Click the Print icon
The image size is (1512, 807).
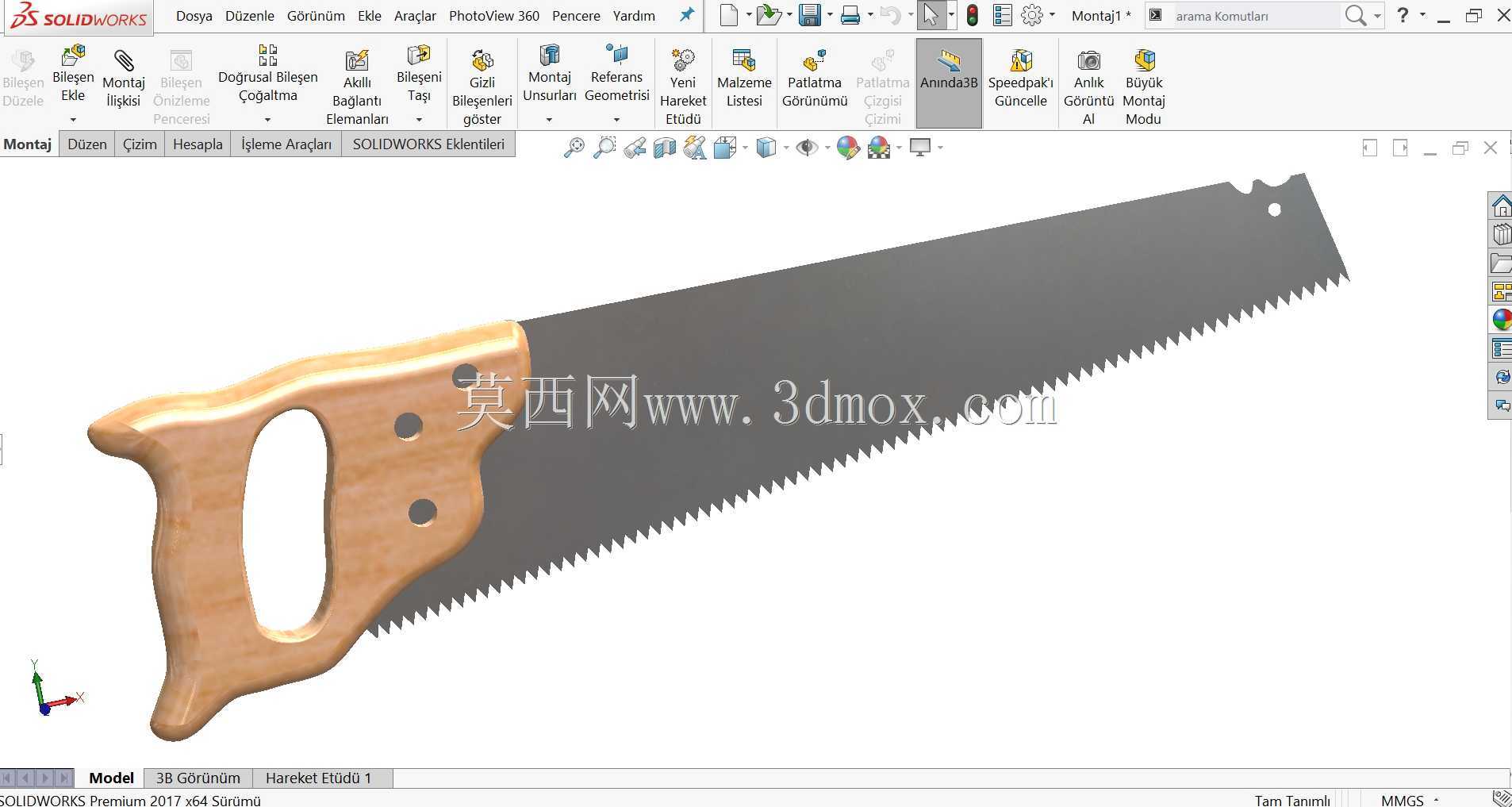pos(850,15)
